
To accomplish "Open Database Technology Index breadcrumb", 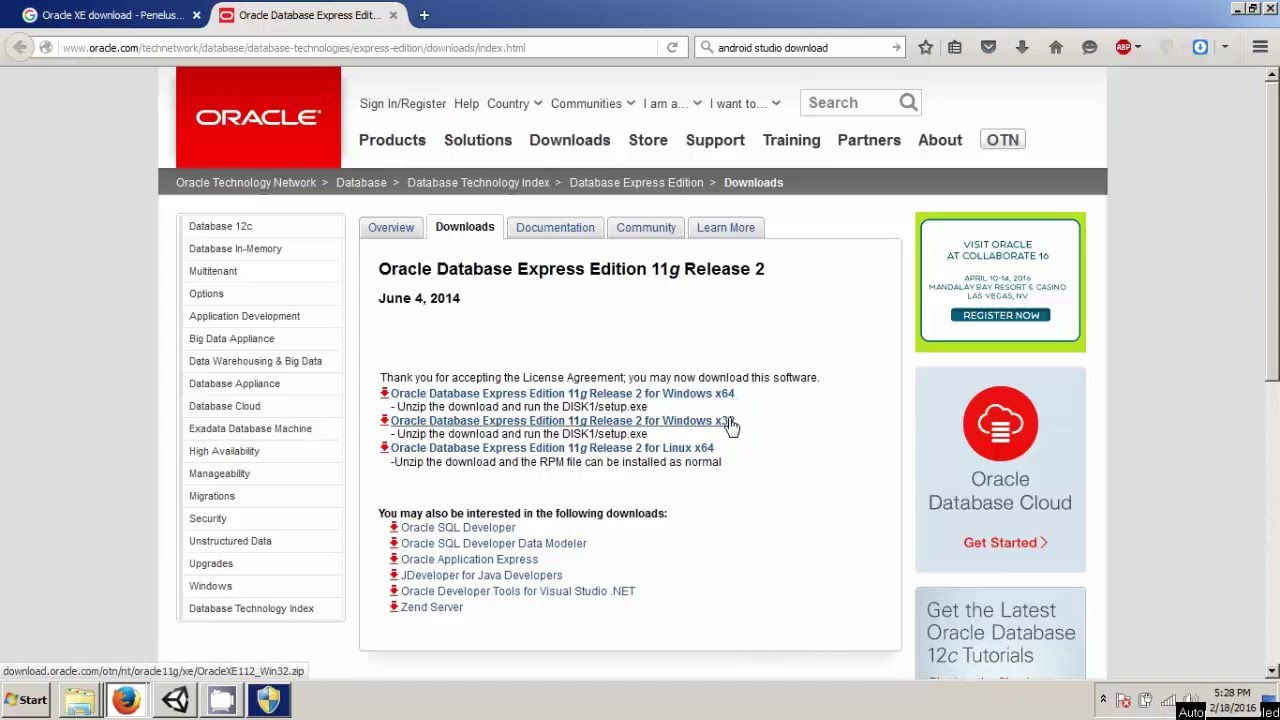I will tap(478, 182).
